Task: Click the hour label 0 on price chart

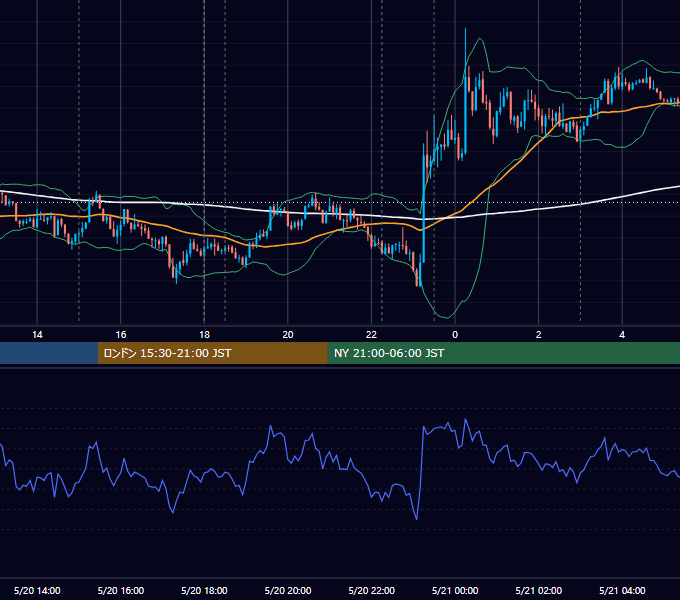Action: [x=455, y=335]
